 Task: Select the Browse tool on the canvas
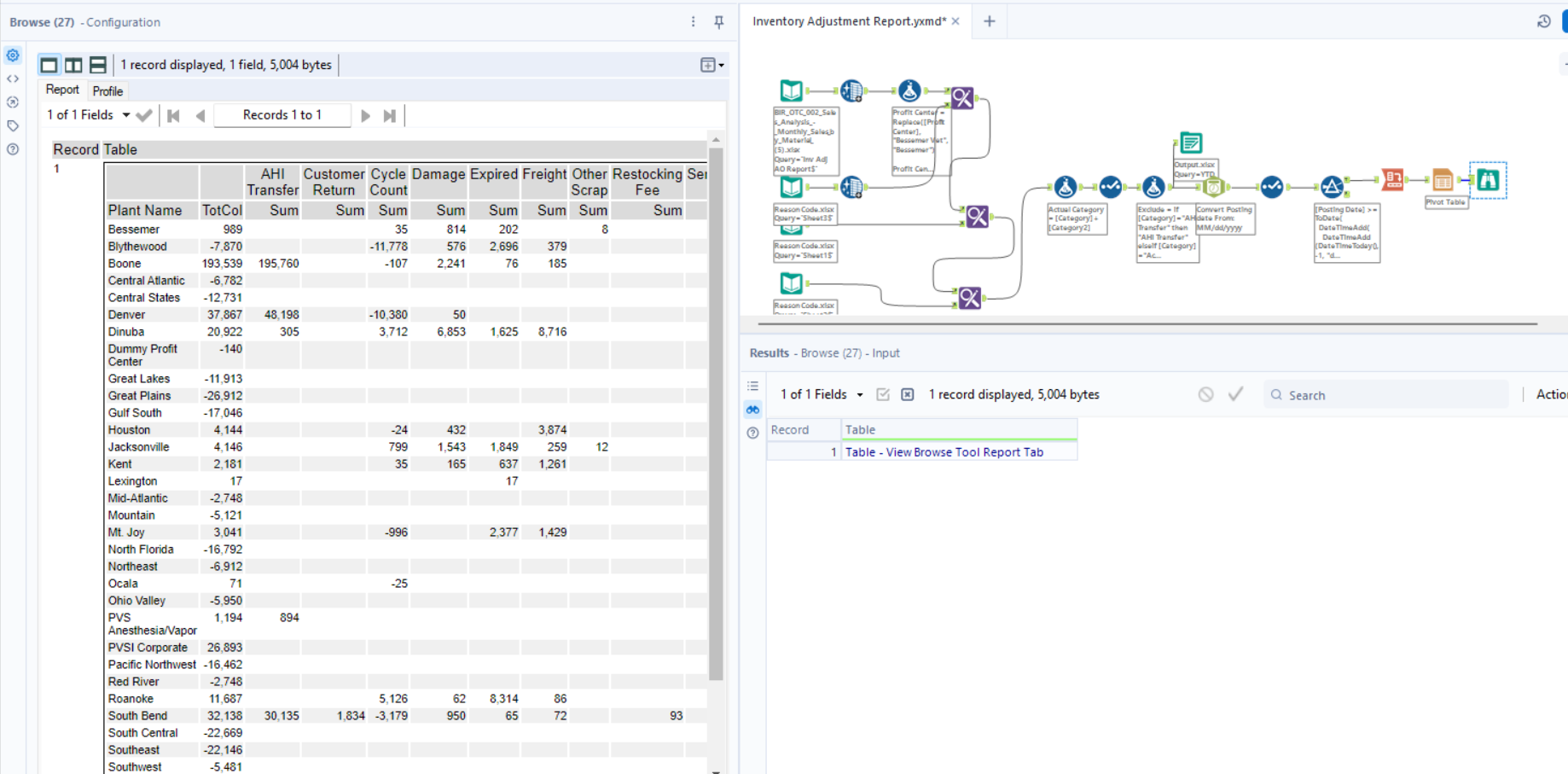point(1488,180)
